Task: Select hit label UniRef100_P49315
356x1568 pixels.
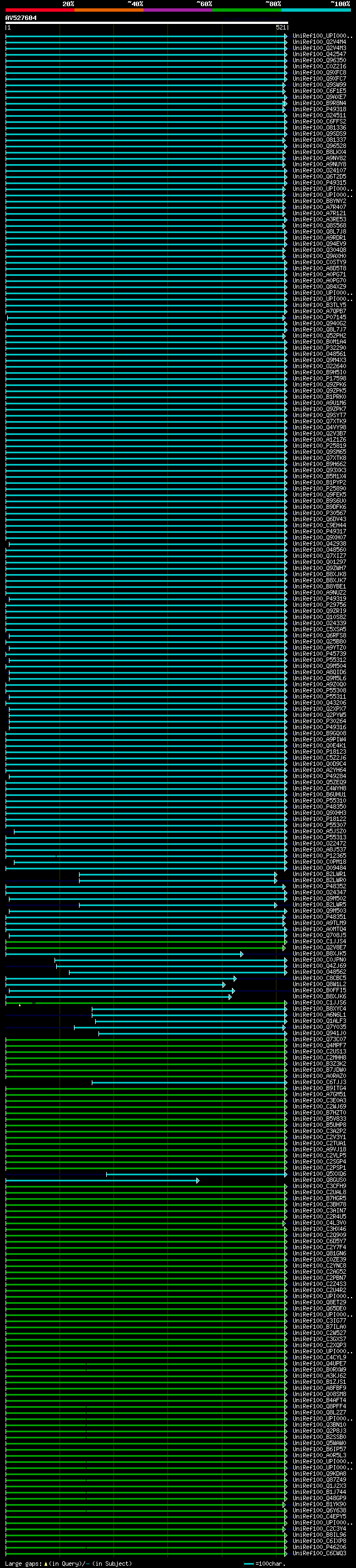Action: [x=319, y=182]
